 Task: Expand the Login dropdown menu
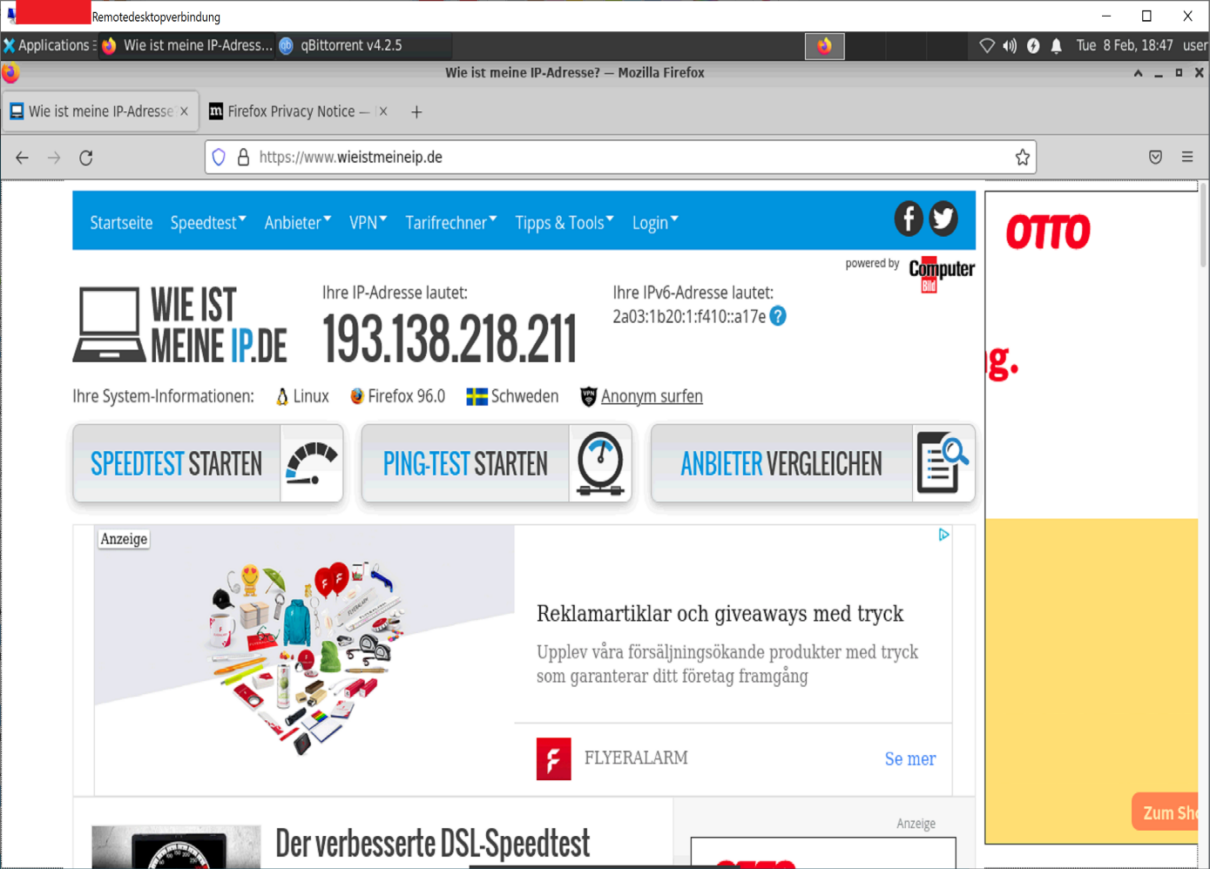(x=655, y=223)
